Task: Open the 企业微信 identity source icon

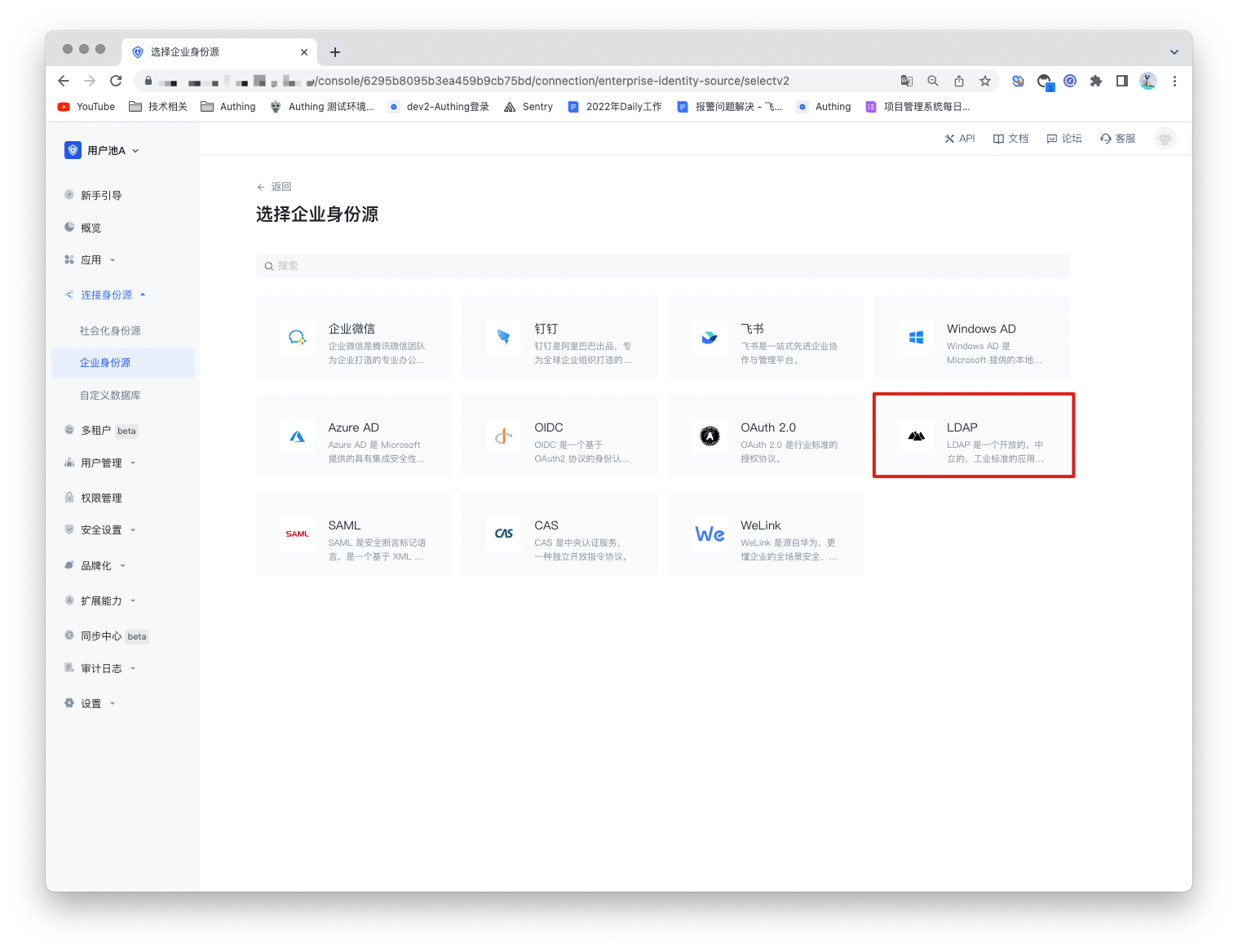Action: pos(298,337)
